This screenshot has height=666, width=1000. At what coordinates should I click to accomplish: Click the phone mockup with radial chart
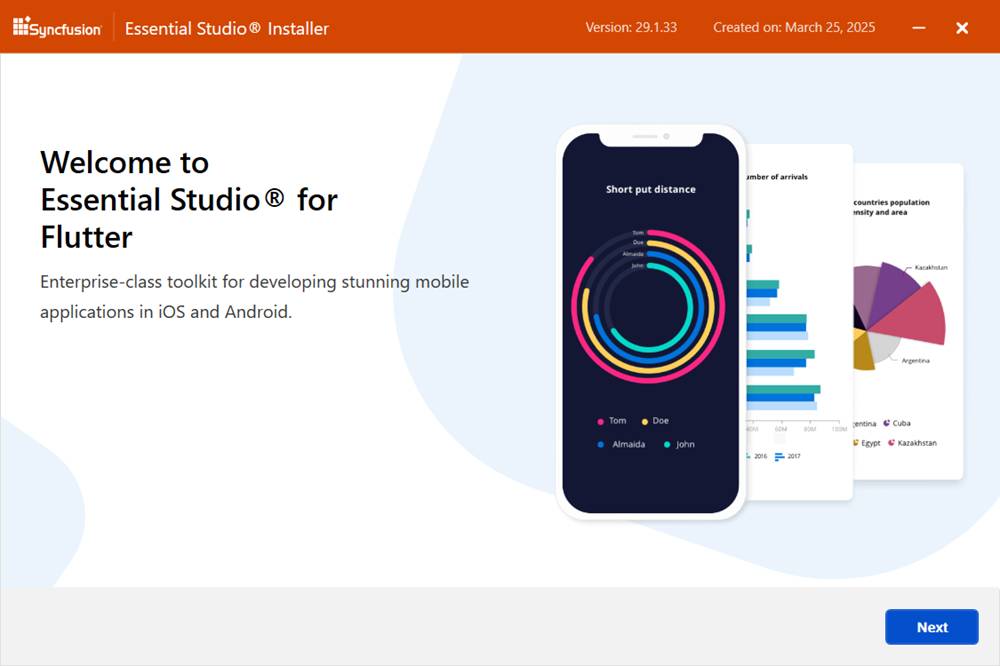pyautogui.click(x=651, y=322)
